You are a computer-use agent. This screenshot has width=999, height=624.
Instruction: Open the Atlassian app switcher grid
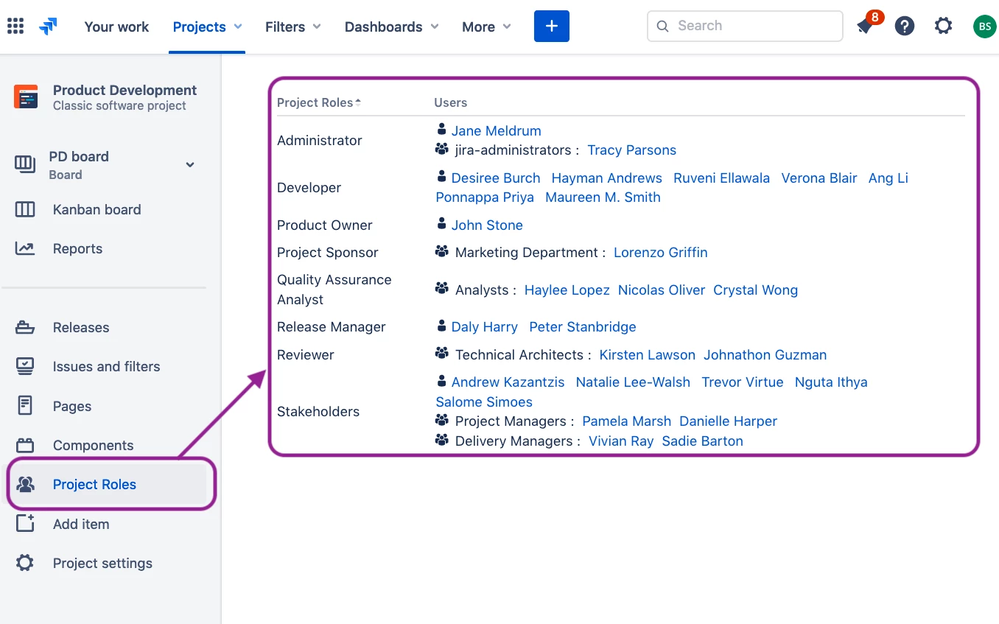click(15, 26)
